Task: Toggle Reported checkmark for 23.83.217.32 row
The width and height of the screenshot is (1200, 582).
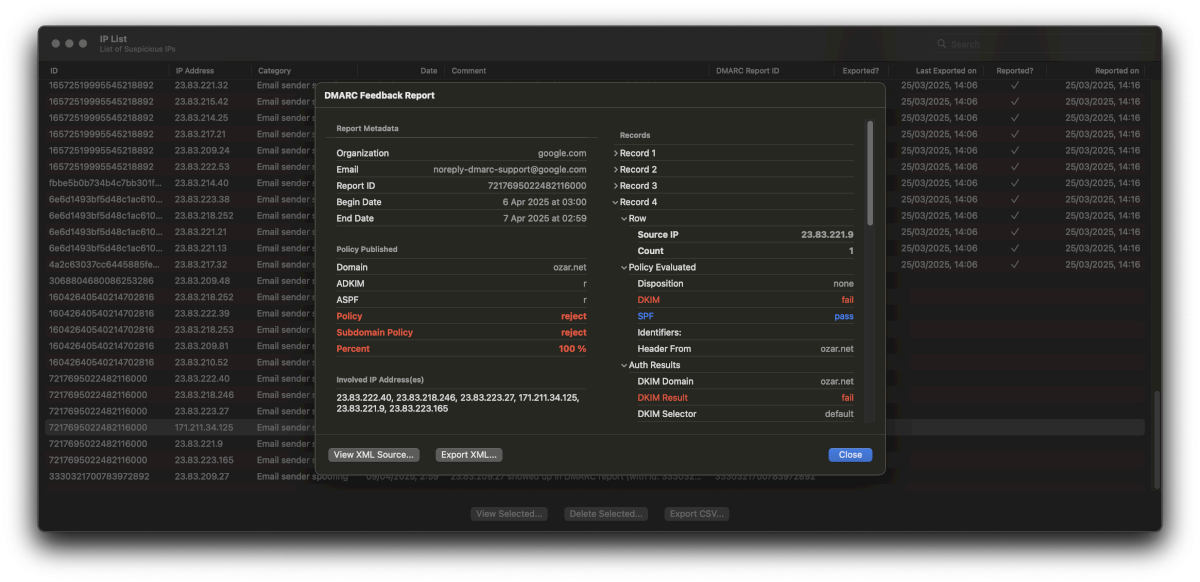Action: [1014, 265]
